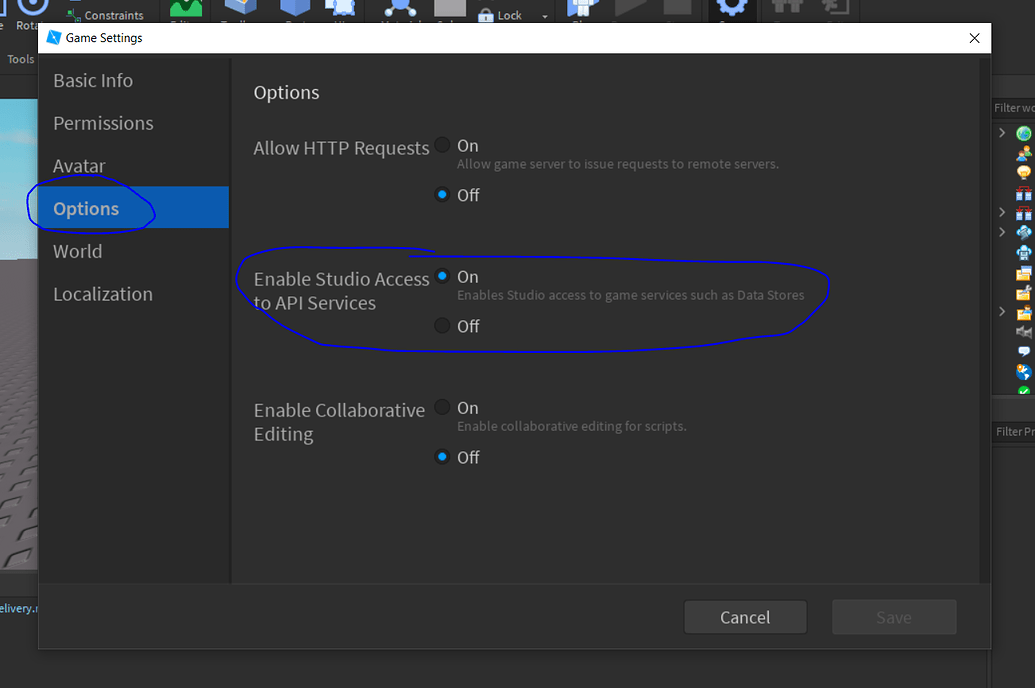1035x688 pixels.
Task: Expand the StarterPlayer node in Explorer
Action: [1002, 312]
